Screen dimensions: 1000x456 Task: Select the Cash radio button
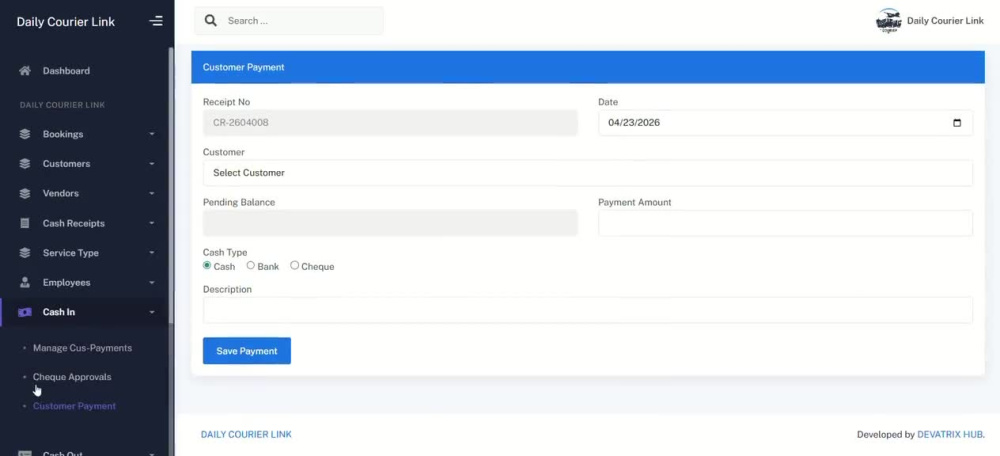coord(207,265)
